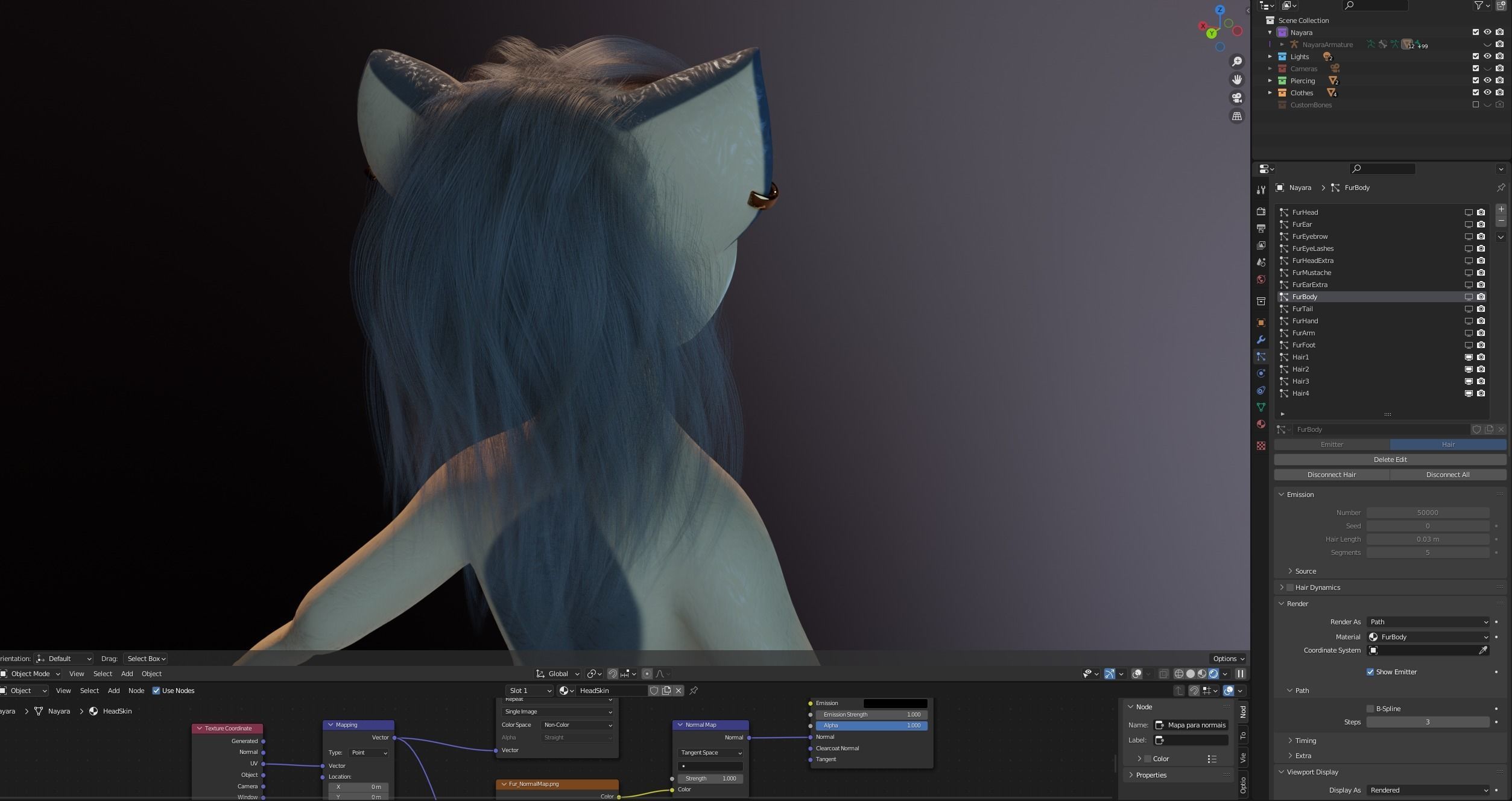Viewport: 1512px width, 801px height.
Task: Open the Object properties tab icon
Action: point(1261,323)
